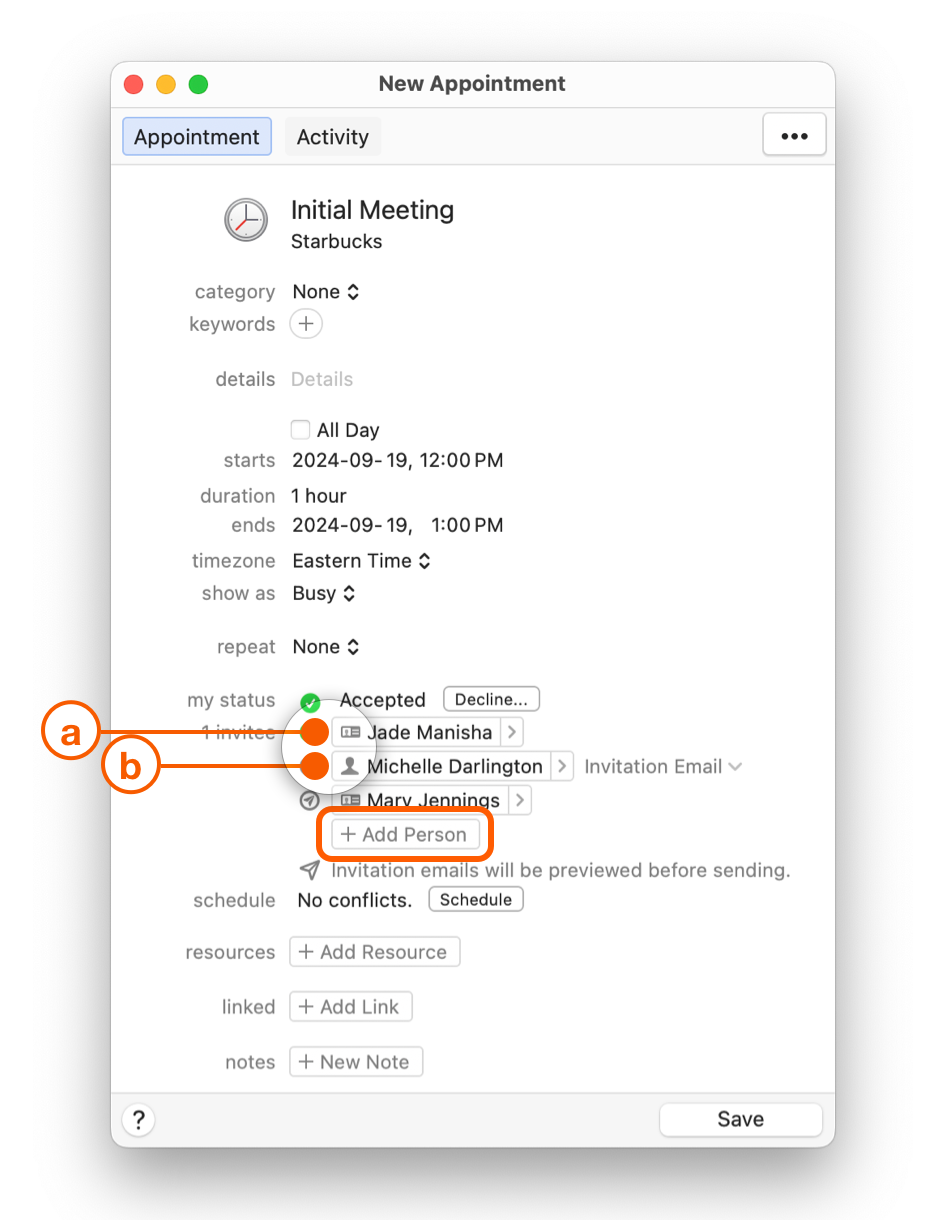
Task: Switch to the Activity tab
Action: [332, 137]
